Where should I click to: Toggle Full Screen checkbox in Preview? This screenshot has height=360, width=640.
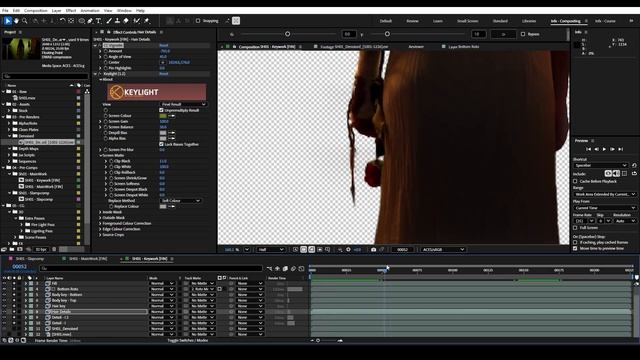point(575,228)
